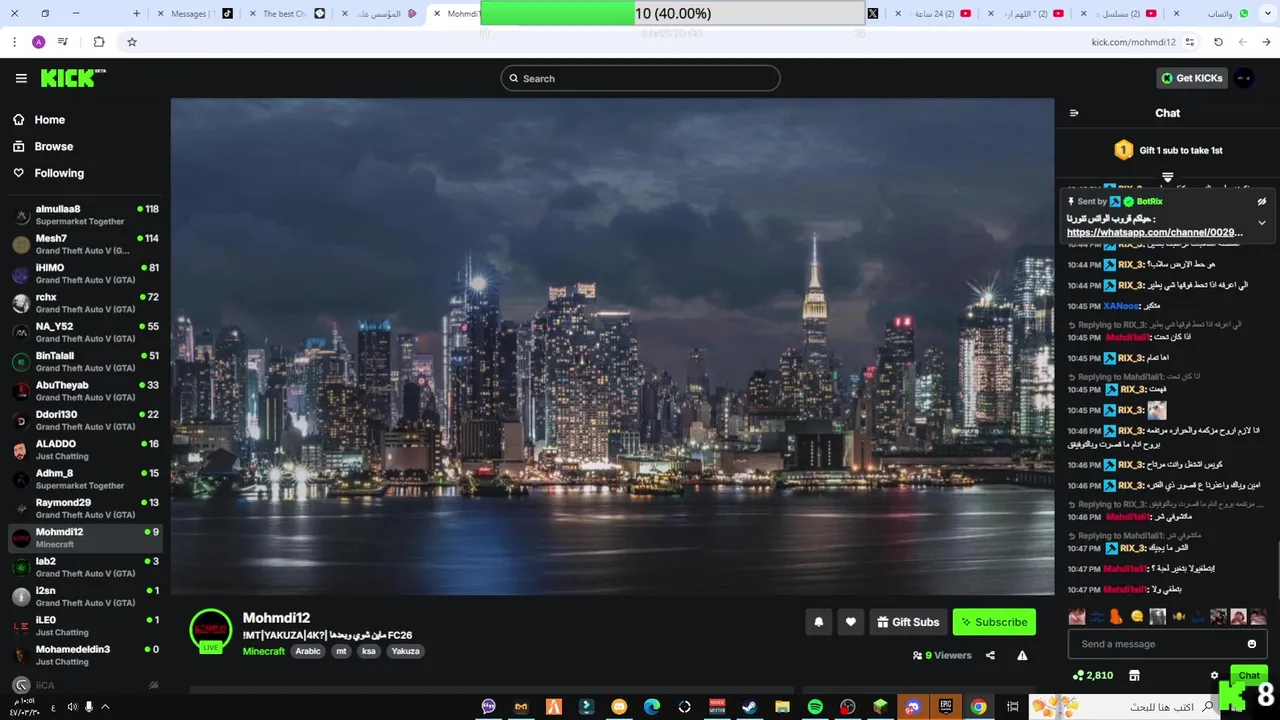The image size is (1280, 720).
Task: Switch to واتساب browser tab
Action: pos(1212,14)
